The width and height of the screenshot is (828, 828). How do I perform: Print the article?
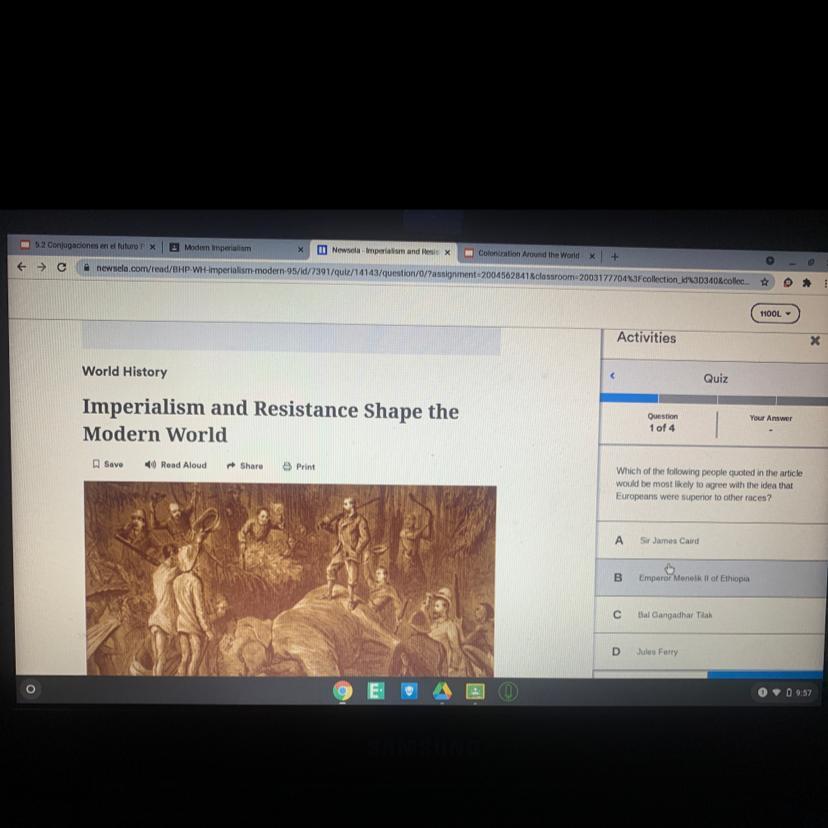pyautogui.click(x=299, y=466)
